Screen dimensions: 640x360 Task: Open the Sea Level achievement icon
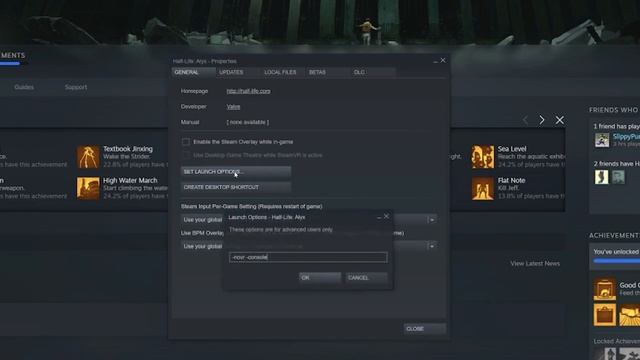(483, 157)
